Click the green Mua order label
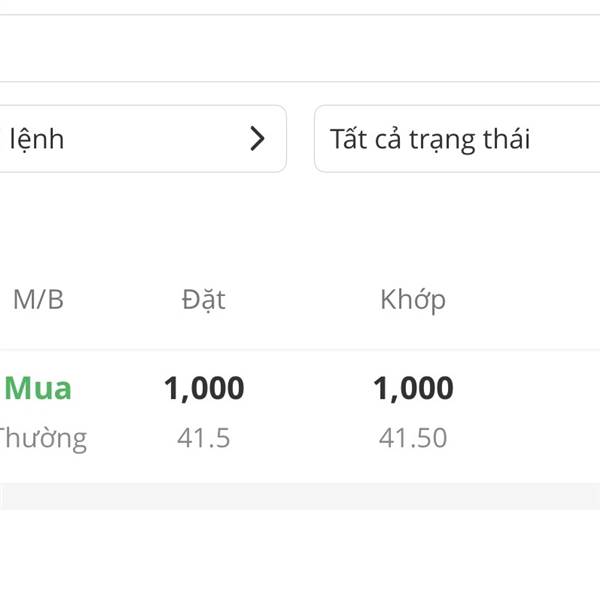This screenshot has height=600, width=600. tap(38, 388)
